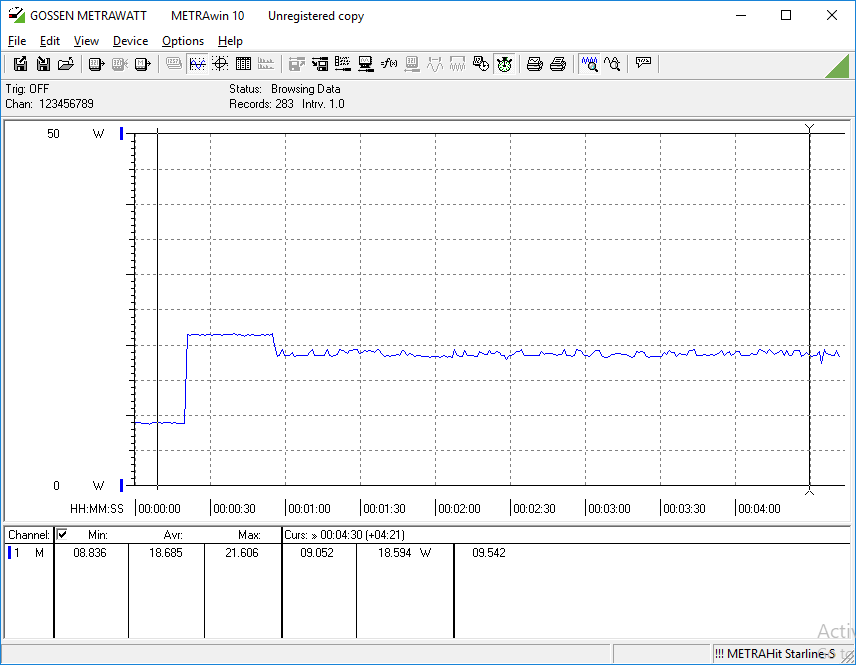Image resolution: width=856 pixels, height=665 pixels.
Task: Open a file with the folder icon
Action: click(x=66, y=64)
